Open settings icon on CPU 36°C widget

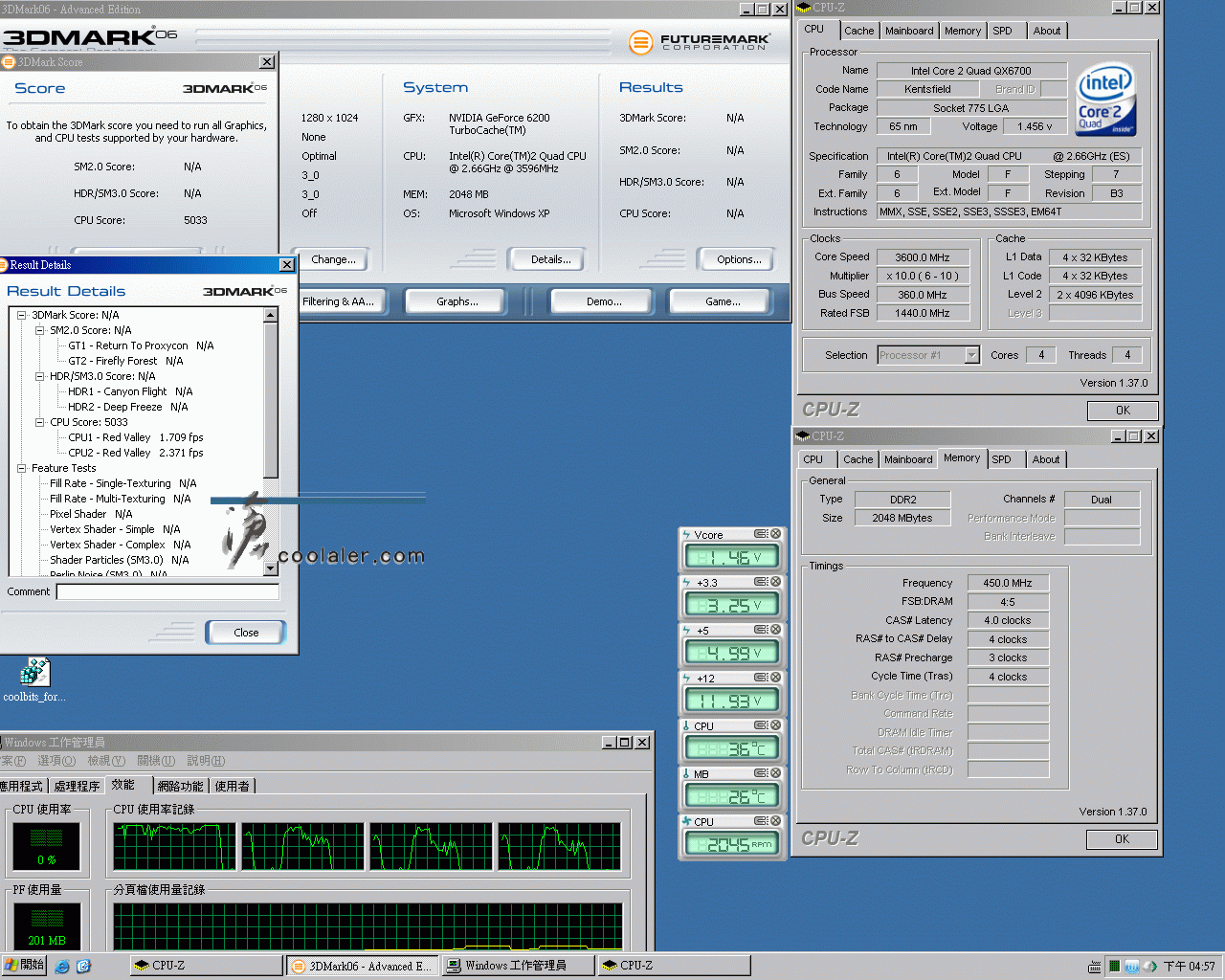pyautogui.click(x=760, y=725)
